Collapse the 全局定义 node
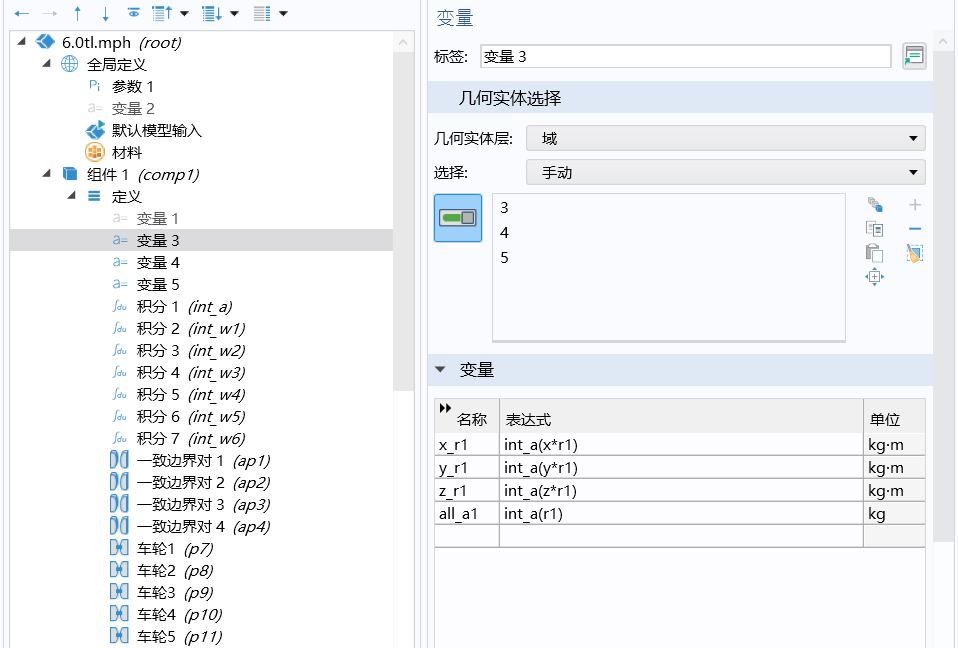The width and height of the screenshot is (958, 648). coord(46,64)
